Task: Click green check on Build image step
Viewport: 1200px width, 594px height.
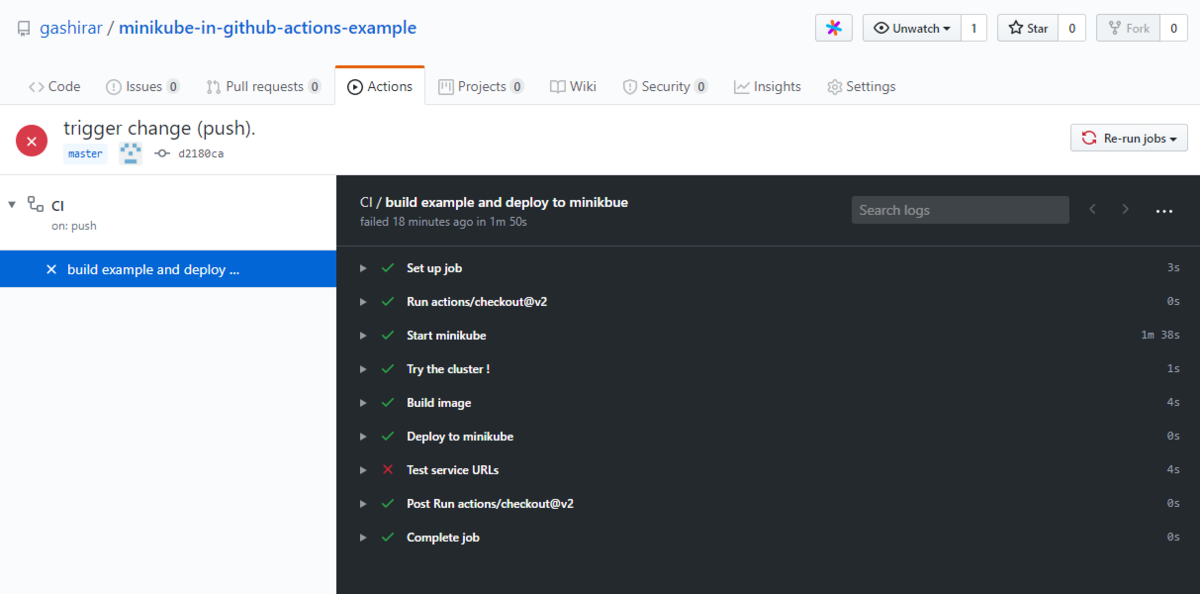Action: point(388,402)
